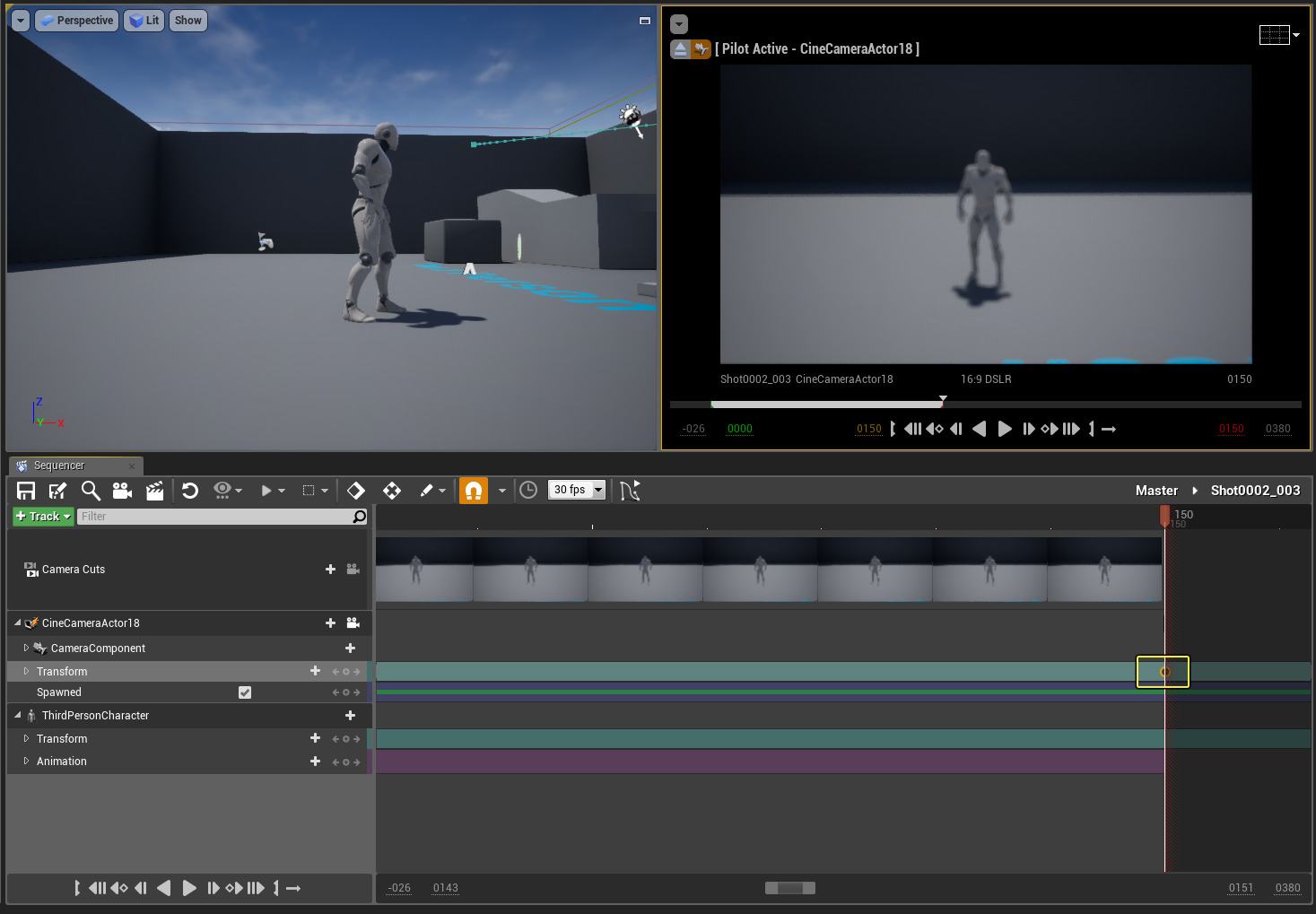Toggle the orange snapping magnet button
The image size is (1316, 914).
(474, 491)
